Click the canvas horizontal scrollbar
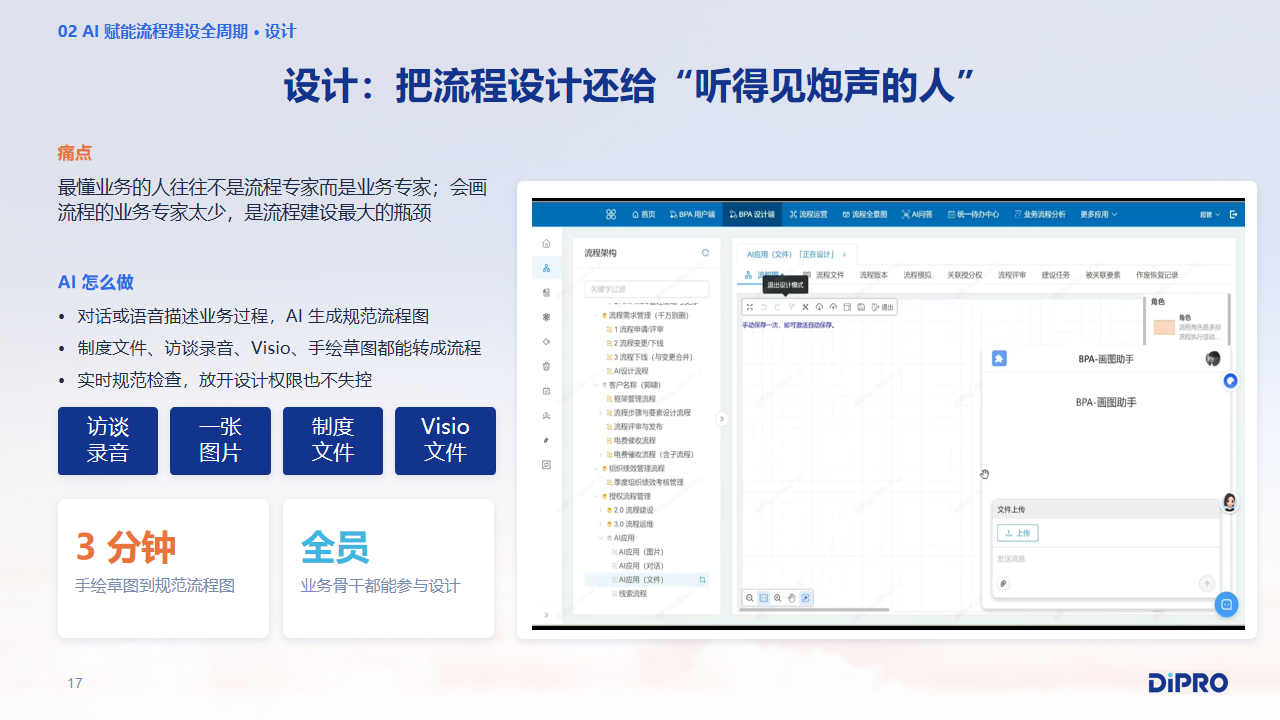This screenshot has width=1280, height=720. click(816, 609)
